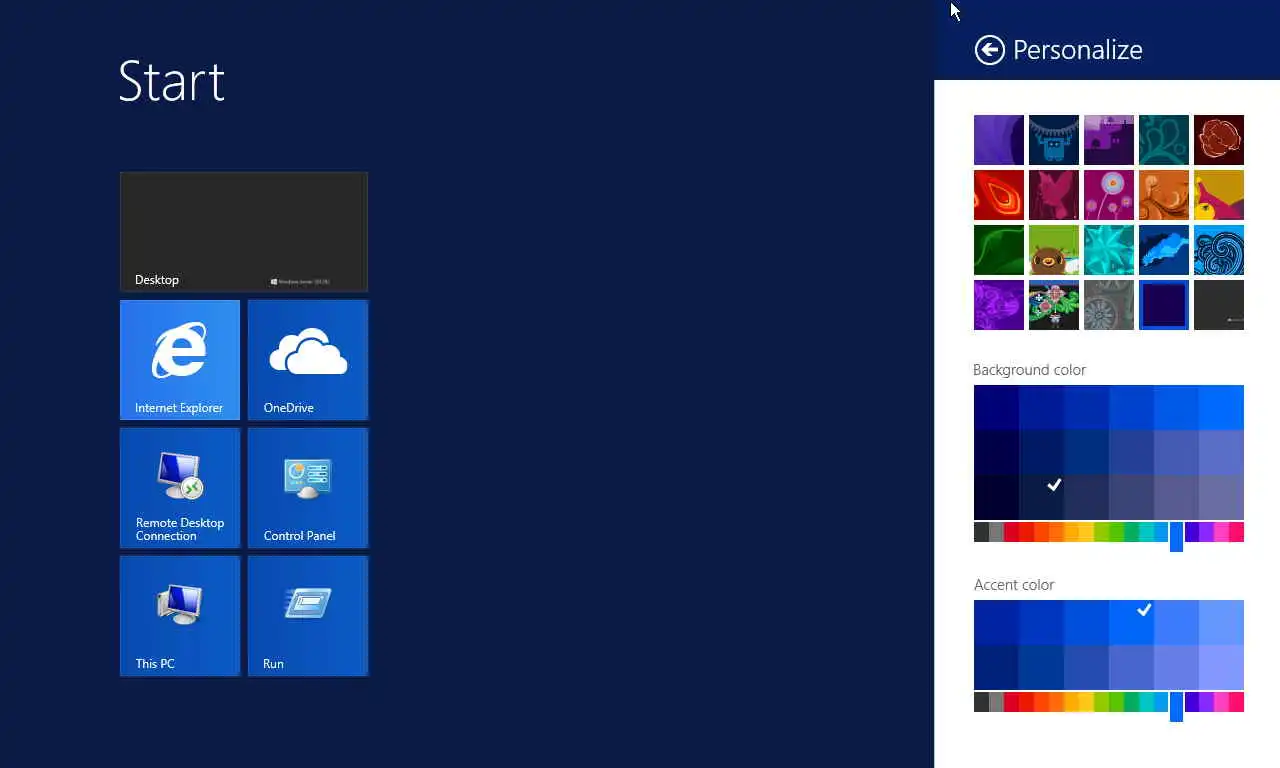Launch Remote Desktop Connection tile
The image size is (1280, 768).
coord(180,488)
